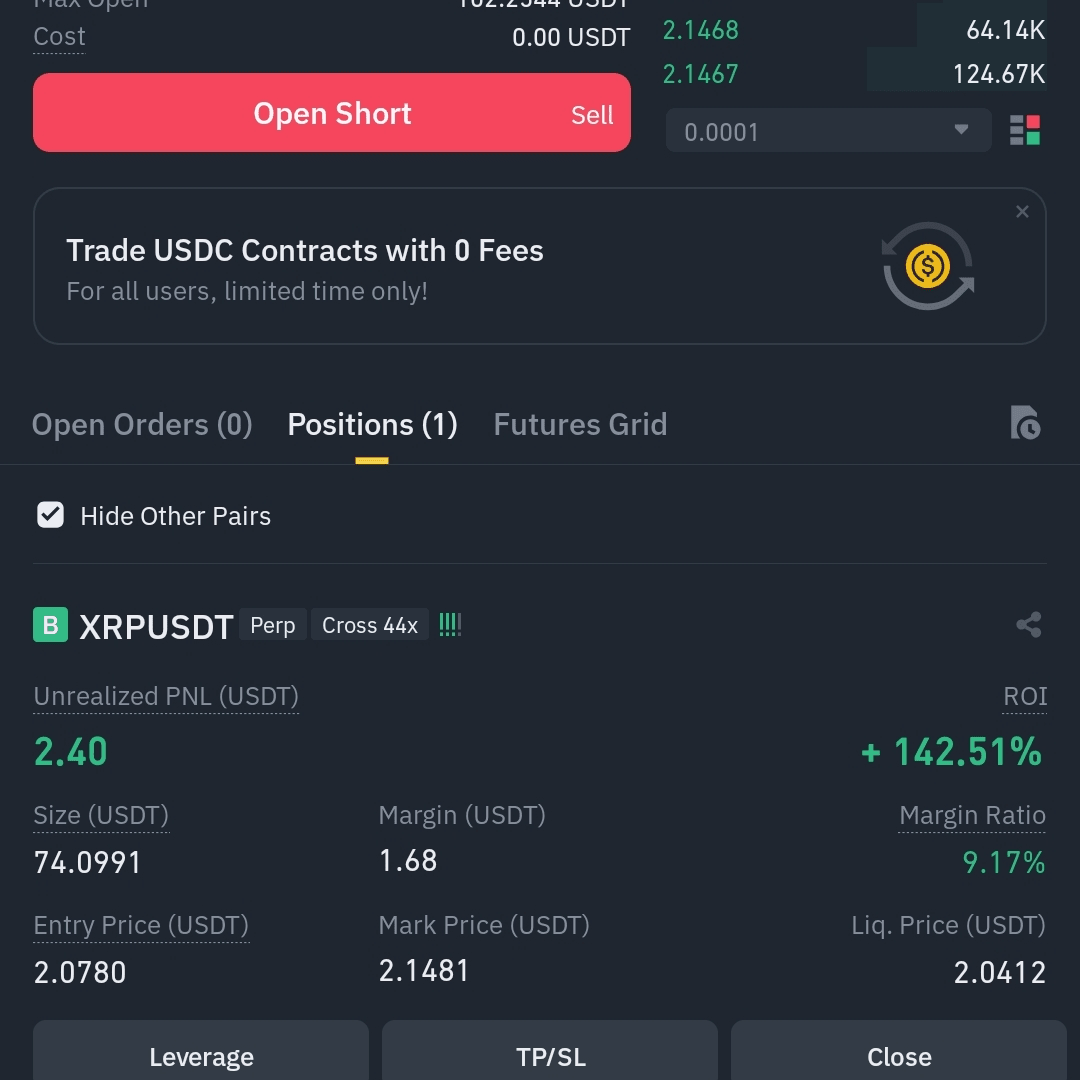This screenshot has height=1080, width=1080.
Task: Switch to Open Orders tab
Action: (142, 425)
